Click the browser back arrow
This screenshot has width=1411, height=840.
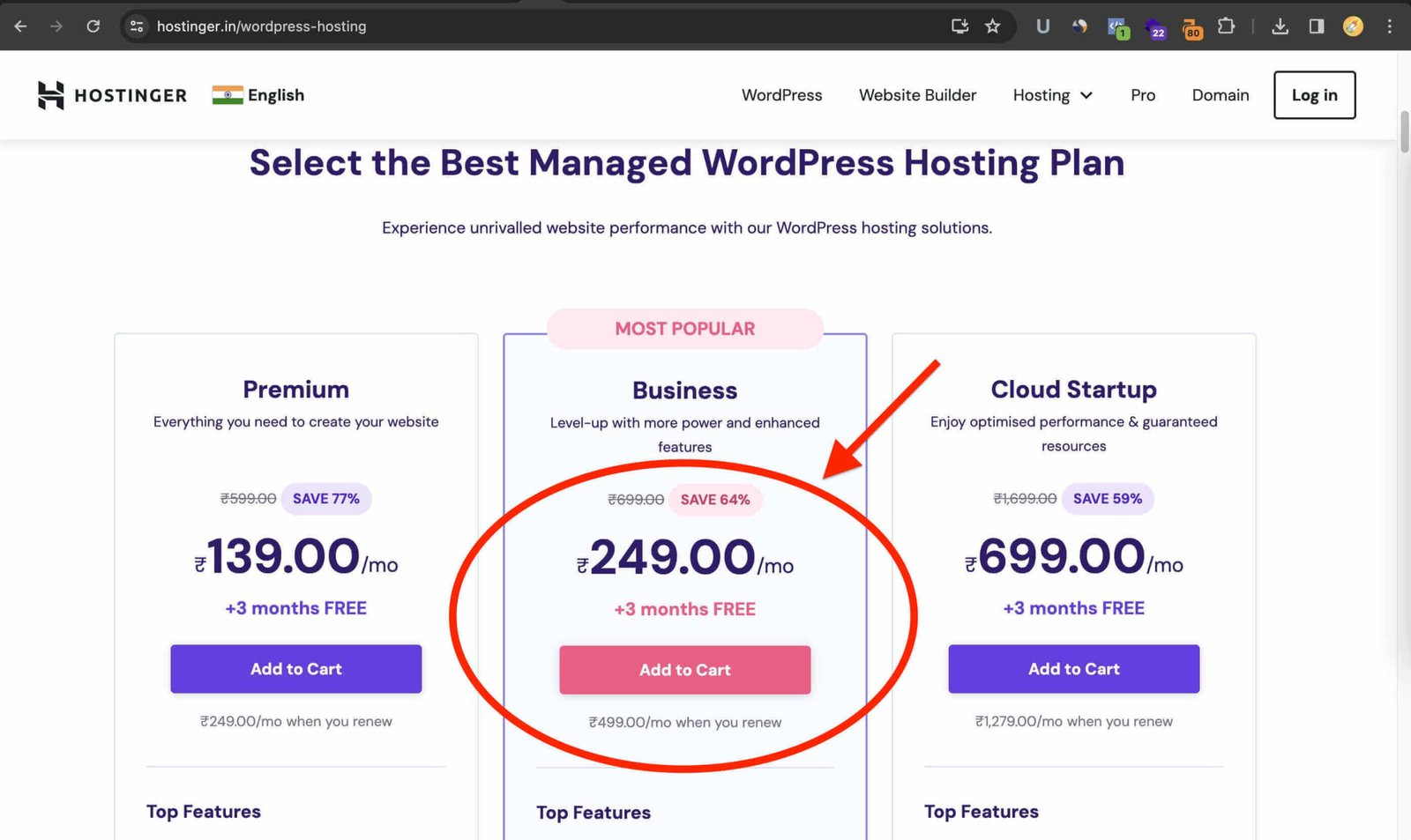pos(20,26)
